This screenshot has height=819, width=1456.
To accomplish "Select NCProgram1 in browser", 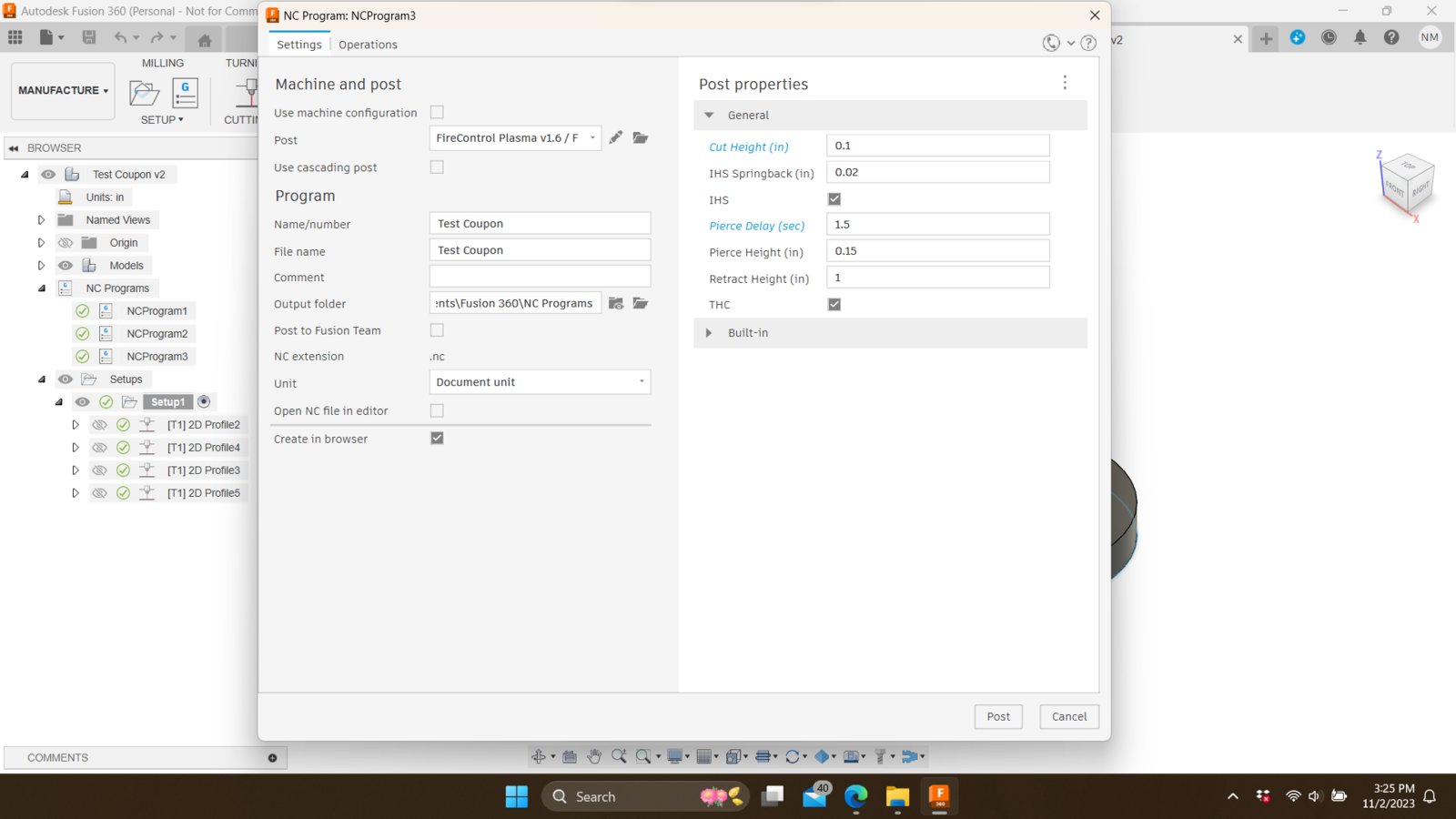I will [157, 310].
